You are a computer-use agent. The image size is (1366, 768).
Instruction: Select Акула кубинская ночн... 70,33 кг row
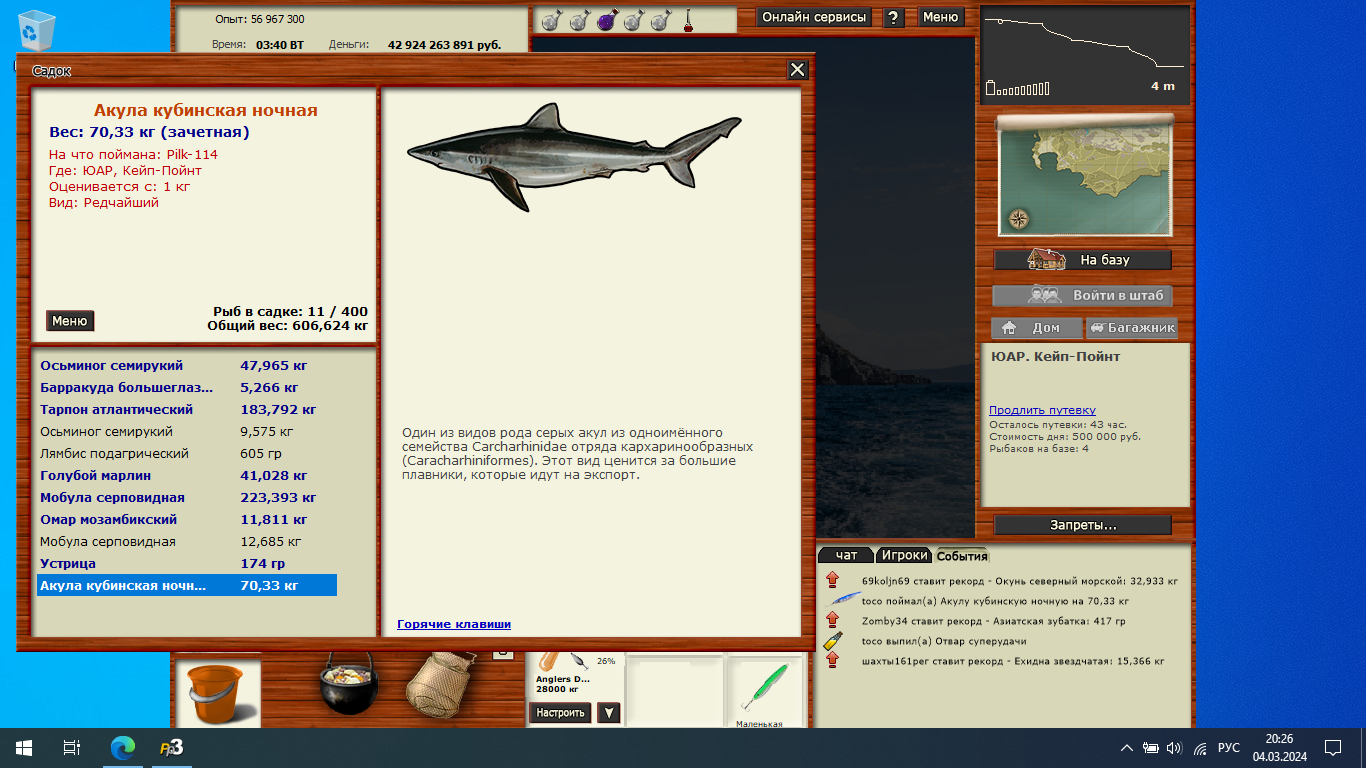click(187, 586)
